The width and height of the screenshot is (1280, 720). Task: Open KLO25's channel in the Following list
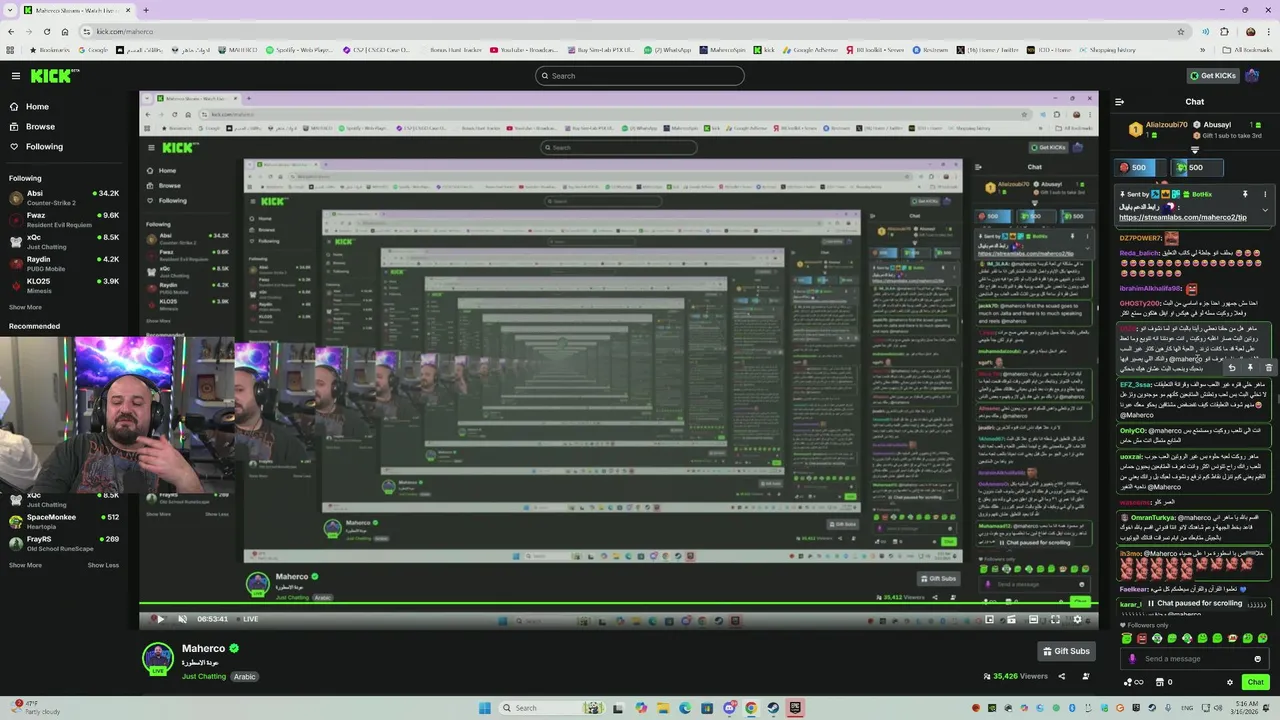tap(64, 285)
